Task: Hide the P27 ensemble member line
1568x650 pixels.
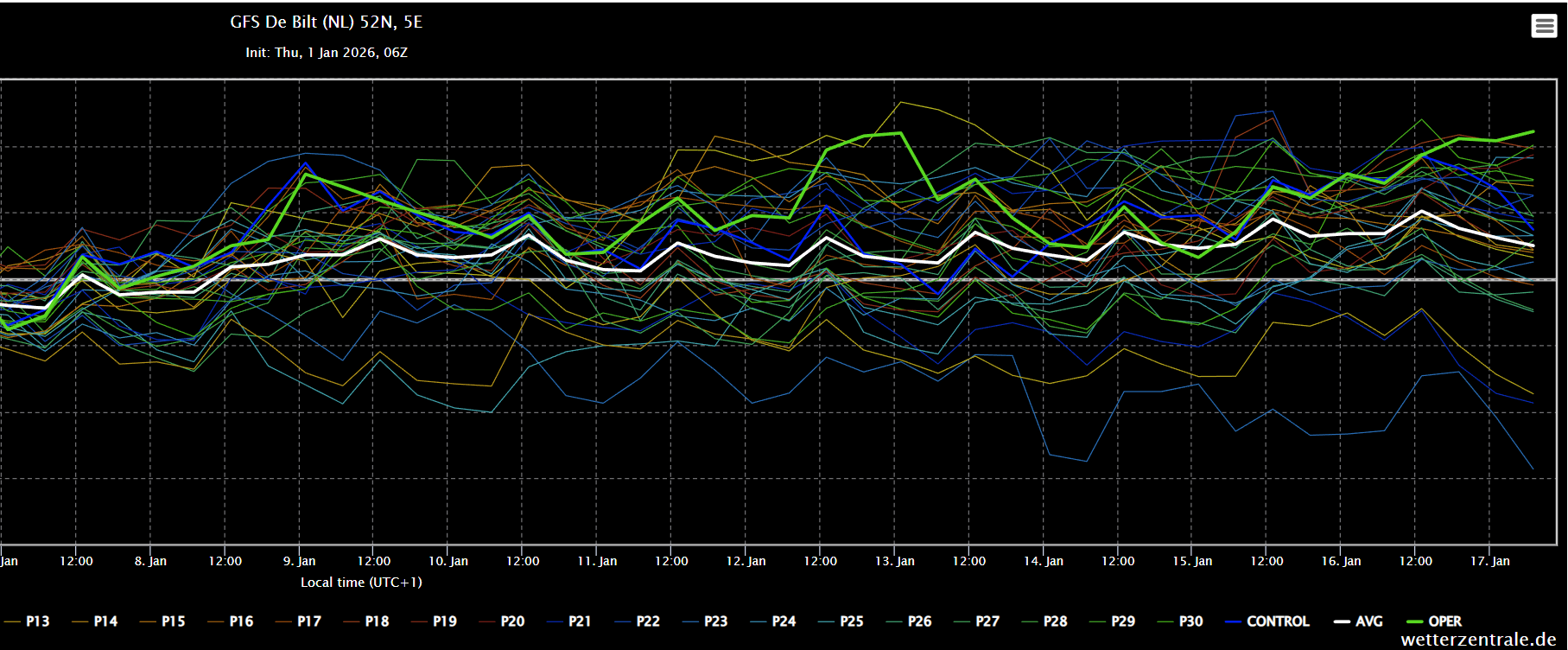Action: (x=976, y=621)
